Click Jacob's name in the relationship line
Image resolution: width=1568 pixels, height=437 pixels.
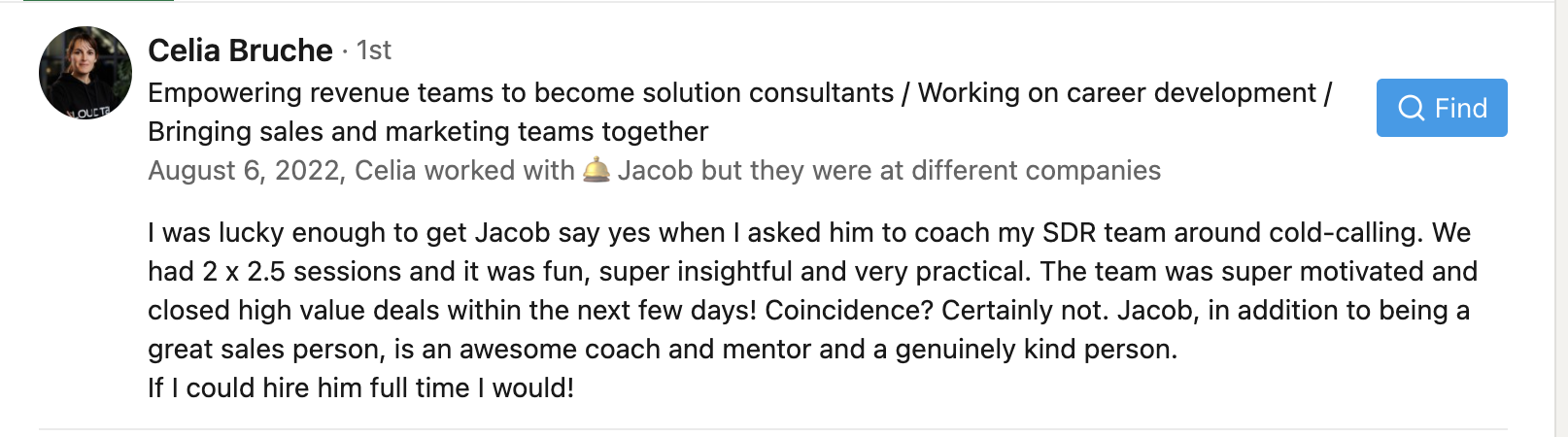pyautogui.click(x=655, y=170)
